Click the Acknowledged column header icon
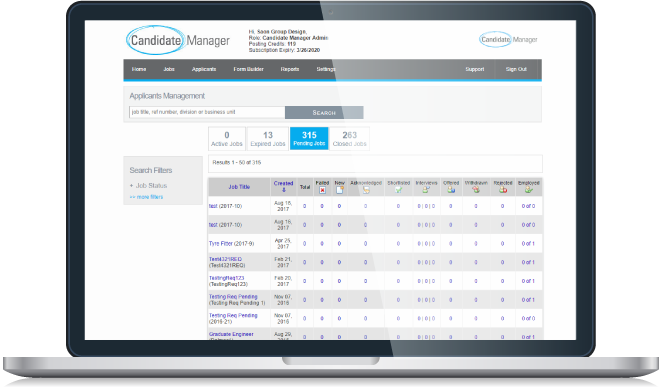Image resolution: width=664 pixels, height=387 pixels. (x=366, y=190)
